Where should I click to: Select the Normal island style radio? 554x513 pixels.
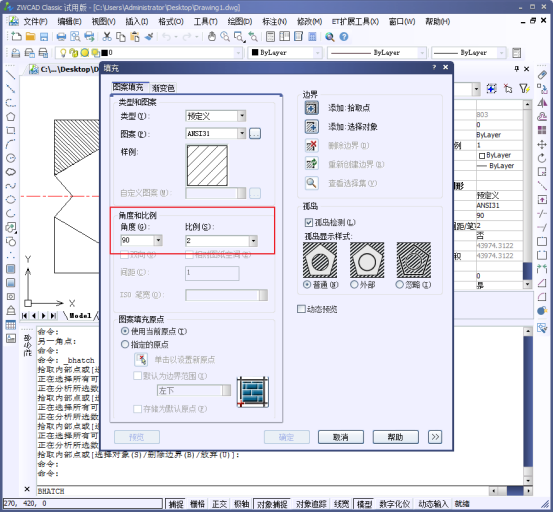[x=307, y=284]
